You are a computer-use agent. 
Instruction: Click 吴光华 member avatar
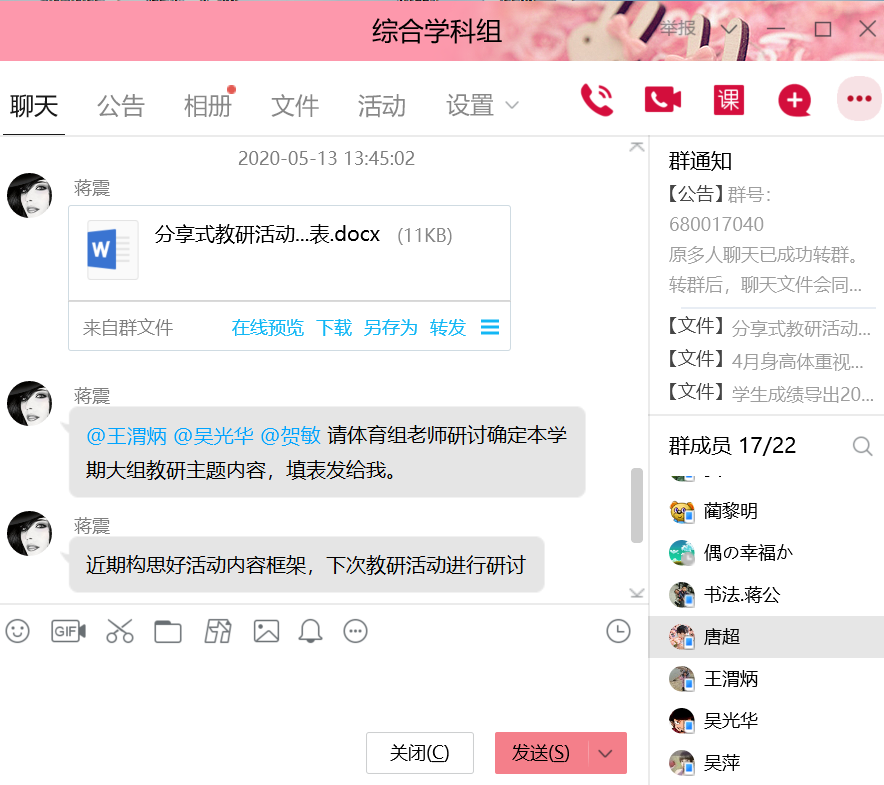pos(682,721)
